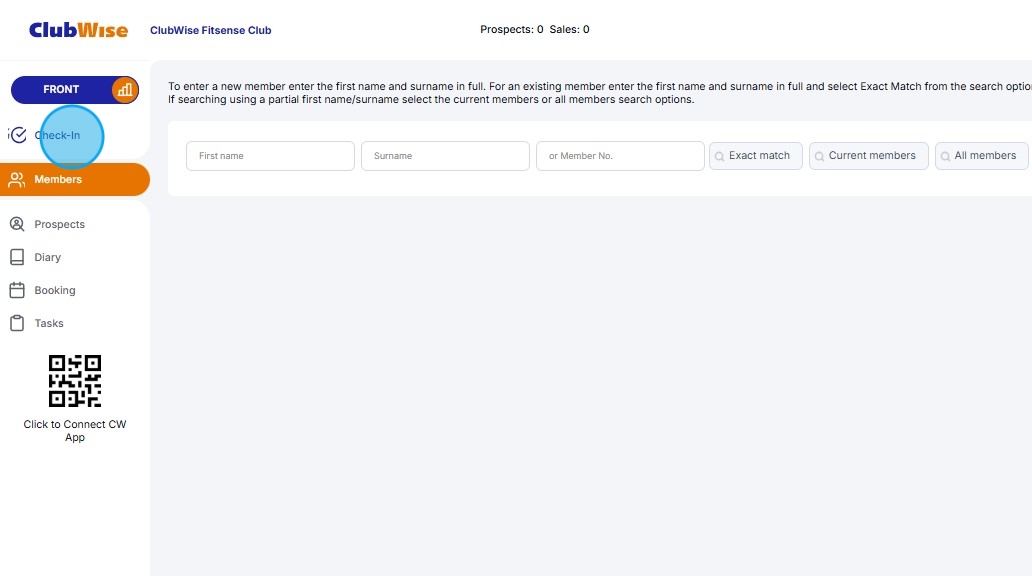Click the Check-In checkmark icon
Screen dimensions: 1032x576
pos(18,135)
